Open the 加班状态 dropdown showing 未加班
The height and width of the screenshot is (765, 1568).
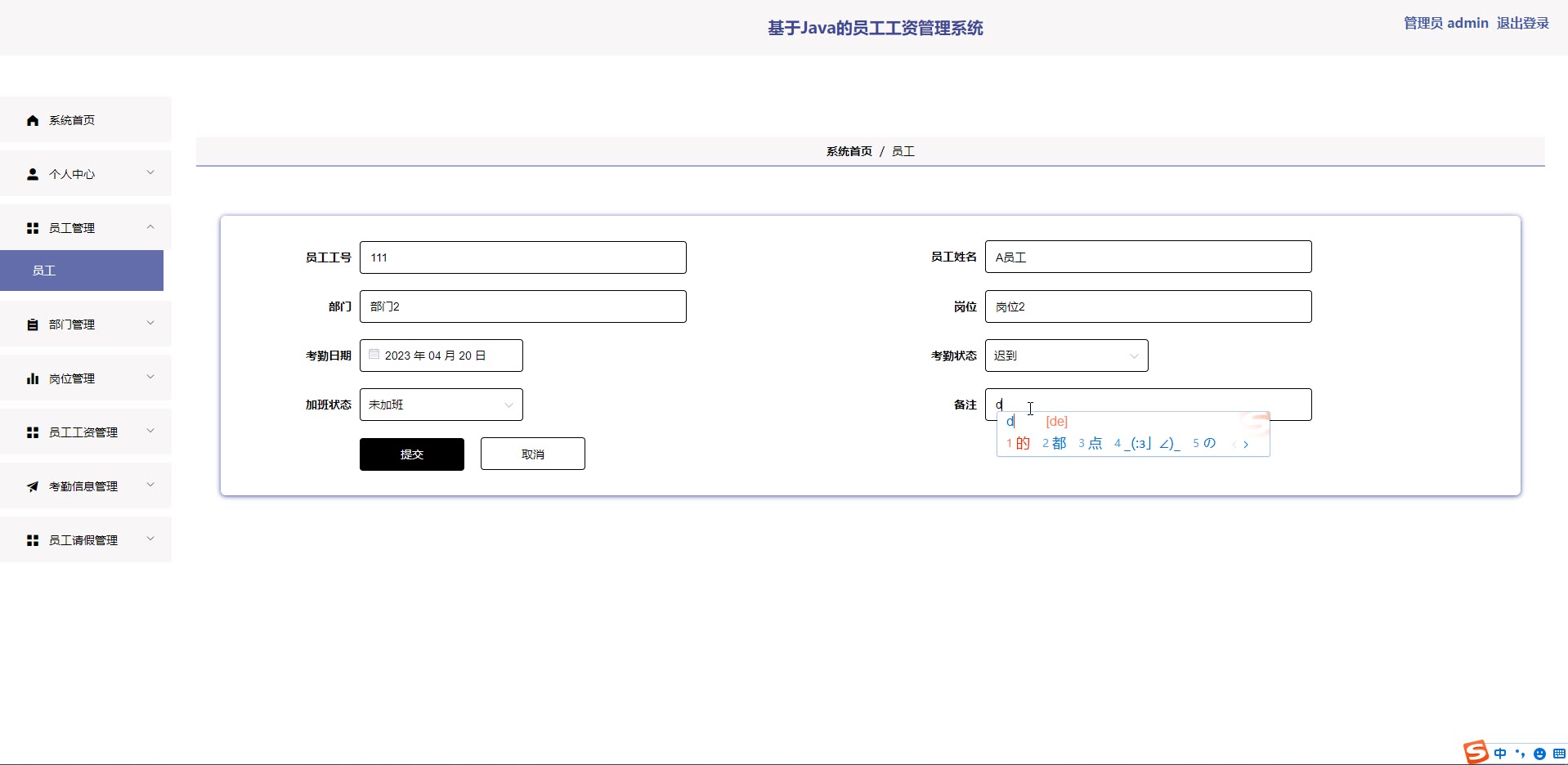[441, 405]
